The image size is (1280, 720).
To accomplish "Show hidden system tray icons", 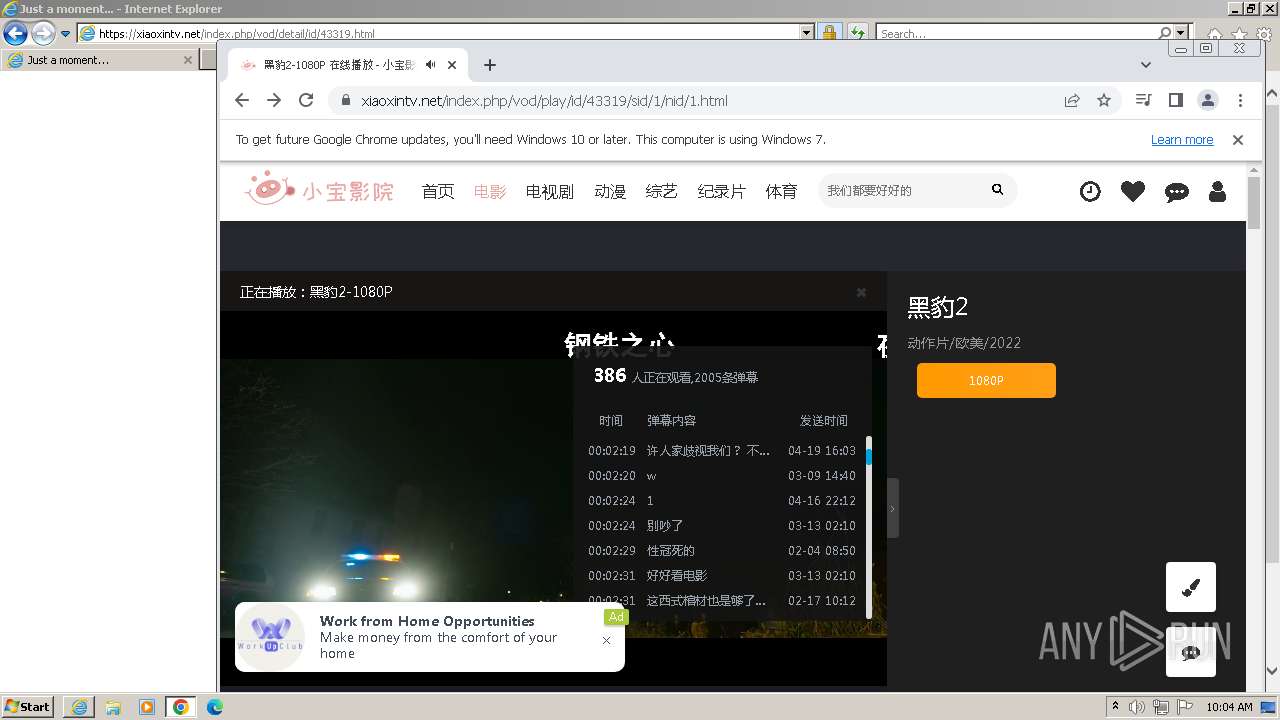I will [x=1115, y=707].
